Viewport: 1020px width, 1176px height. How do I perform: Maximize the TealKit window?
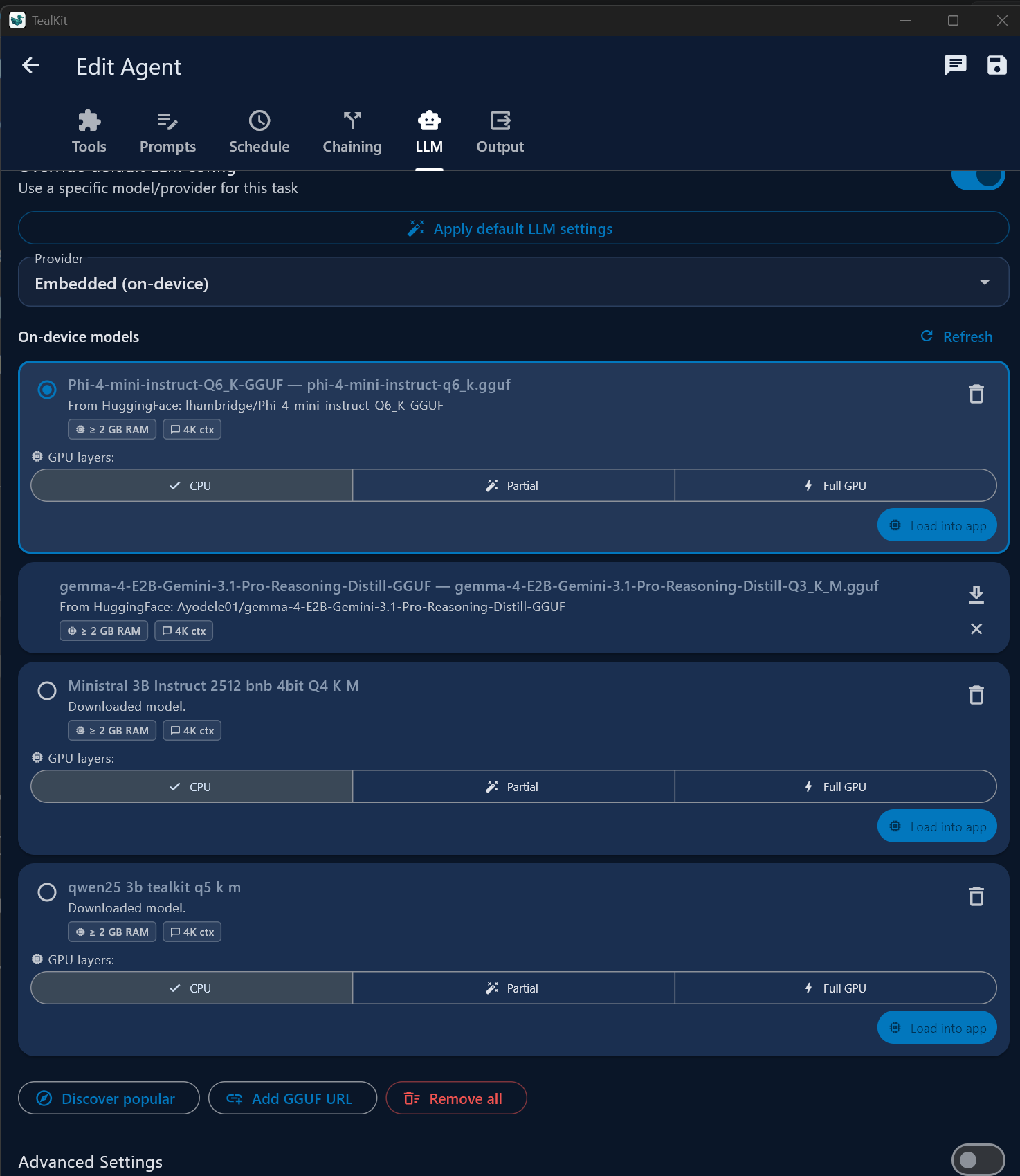953,20
